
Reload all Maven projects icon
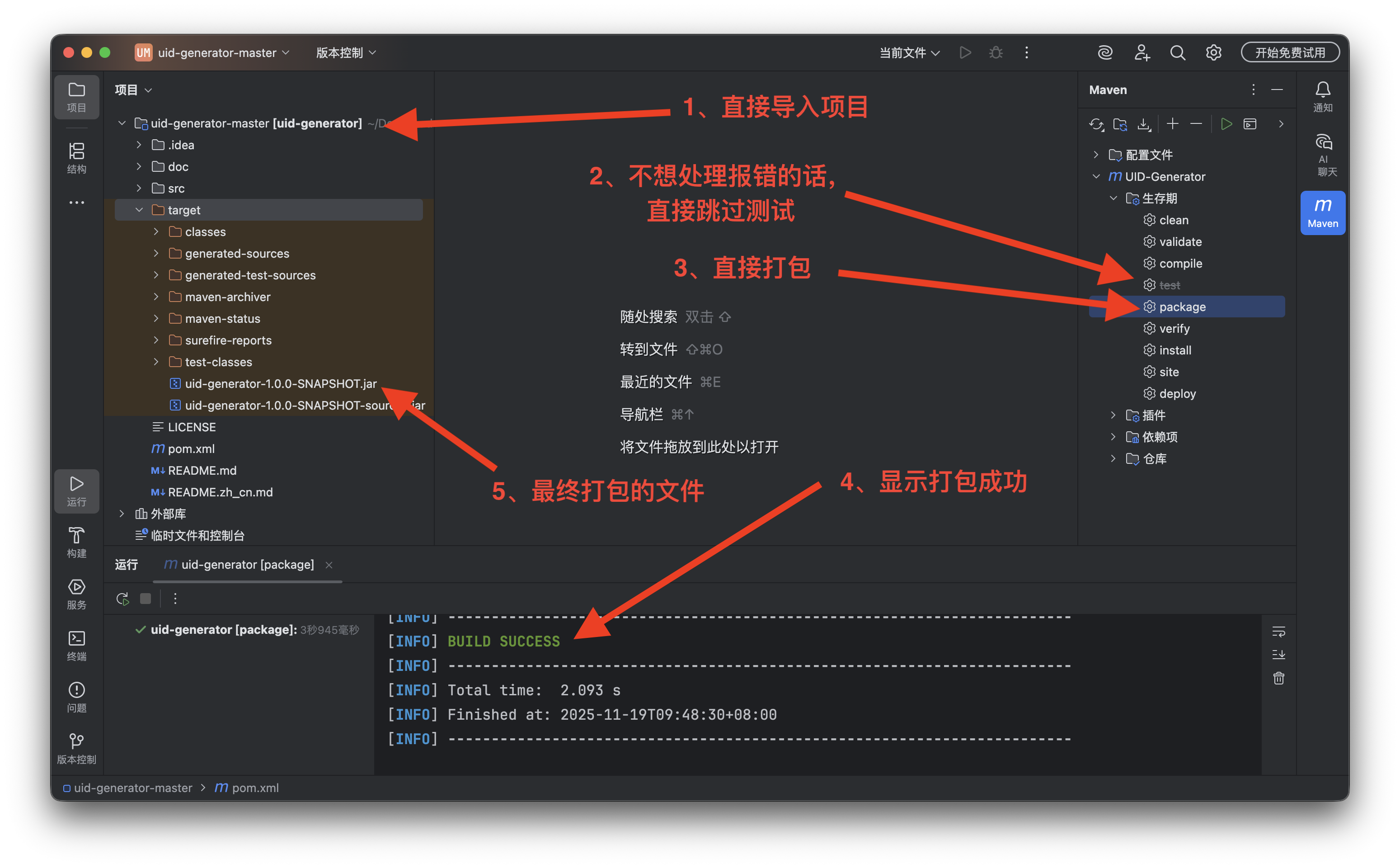(x=1096, y=124)
